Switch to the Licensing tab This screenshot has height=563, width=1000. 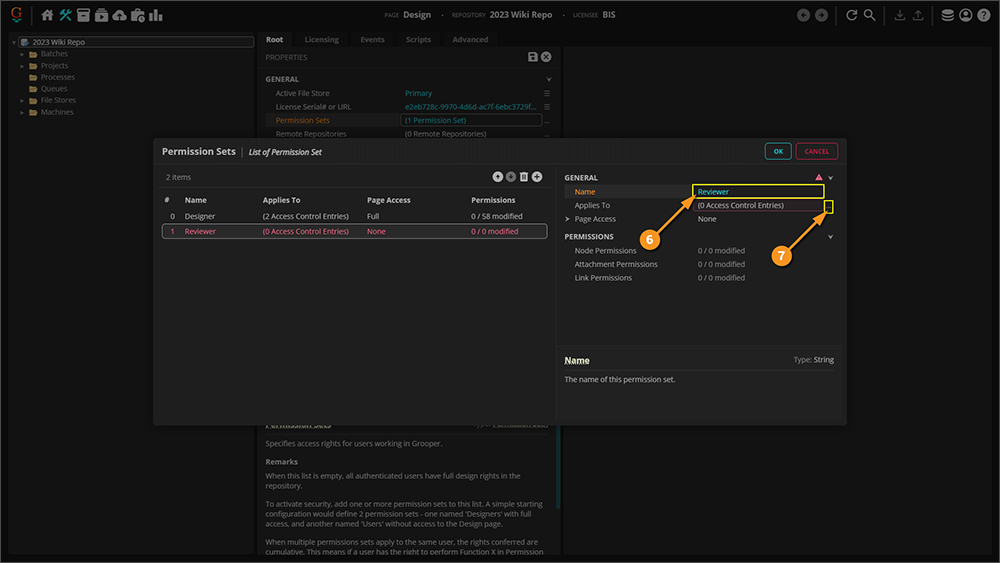pyautogui.click(x=321, y=40)
